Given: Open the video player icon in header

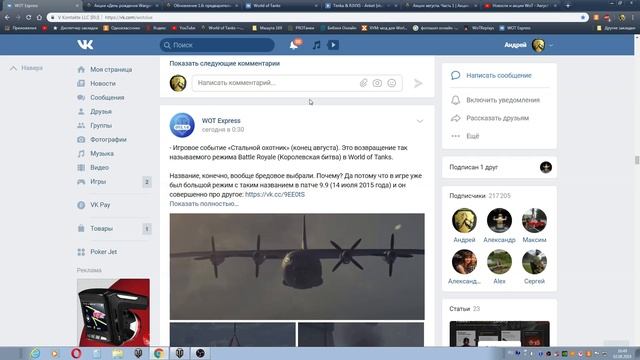Looking at the screenshot, I should click(333, 45).
